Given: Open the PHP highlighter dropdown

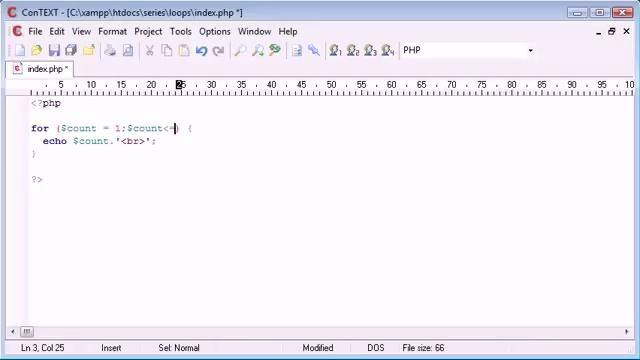Looking at the screenshot, I should [530, 50].
